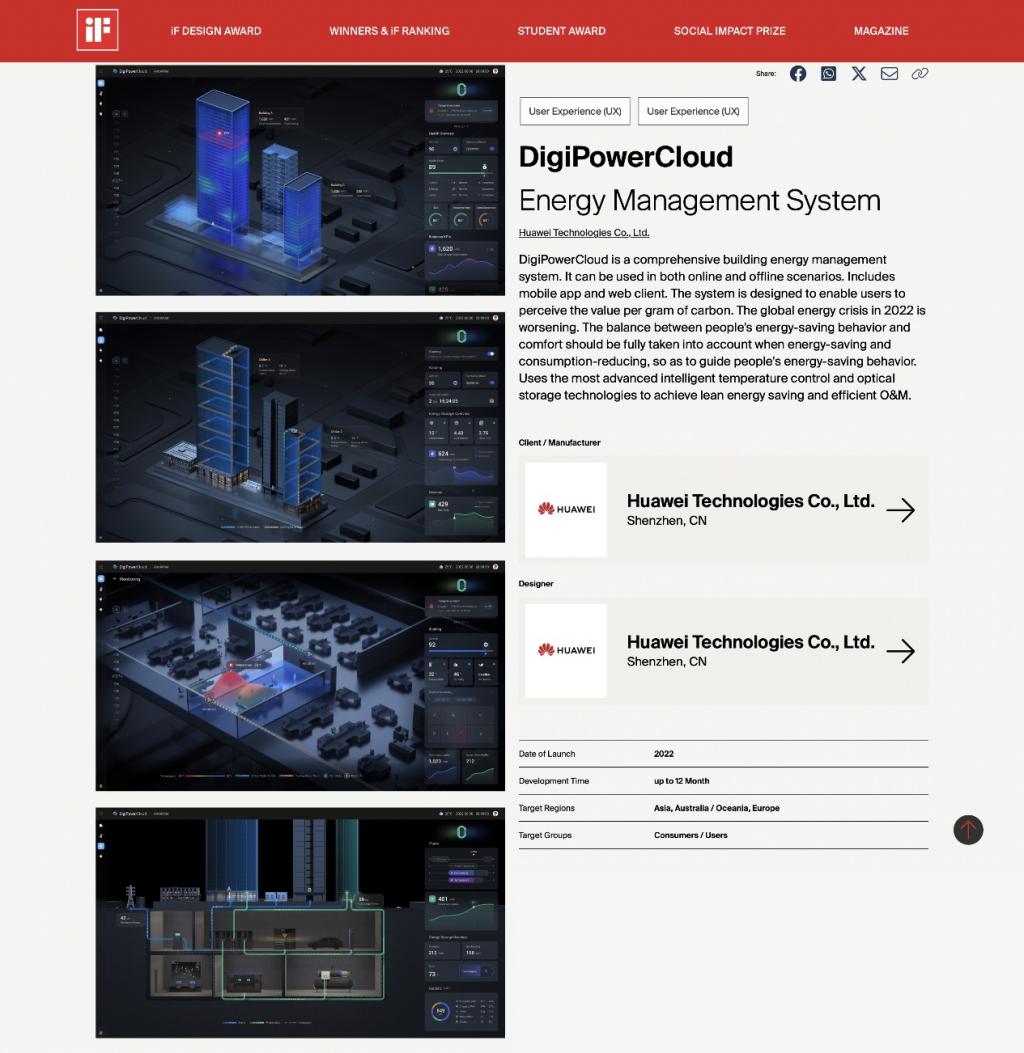The image size is (1024, 1053).
Task: Open SOCIAL IMPACT PRIZE menu item
Action: [729, 31]
